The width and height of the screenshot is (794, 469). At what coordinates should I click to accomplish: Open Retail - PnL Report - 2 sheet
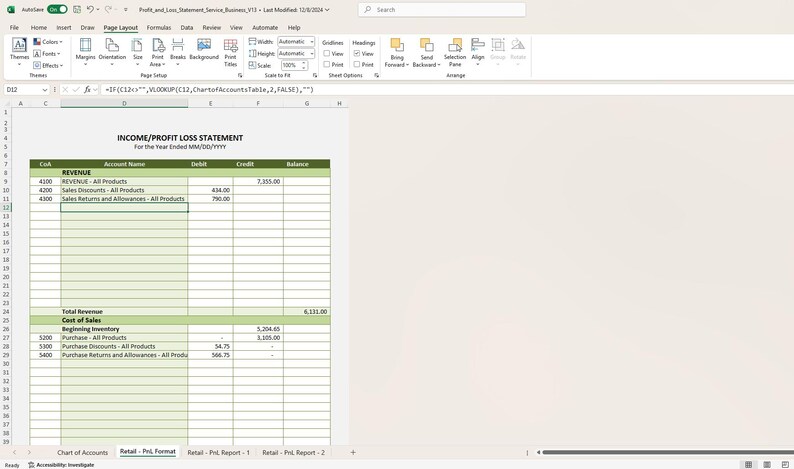click(x=294, y=452)
